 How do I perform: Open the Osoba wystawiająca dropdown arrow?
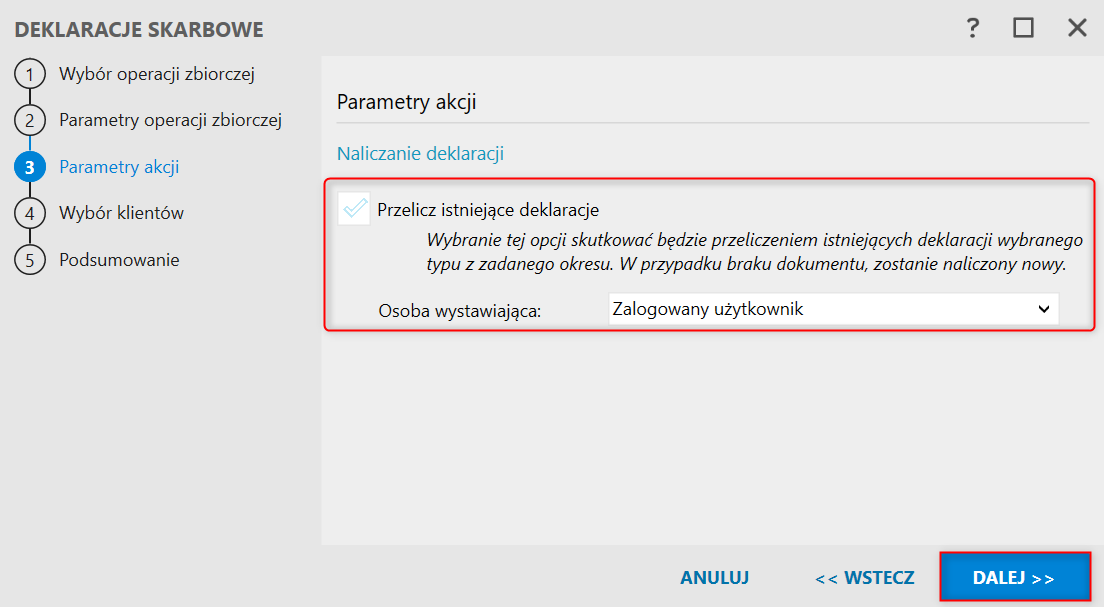(1043, 309)
